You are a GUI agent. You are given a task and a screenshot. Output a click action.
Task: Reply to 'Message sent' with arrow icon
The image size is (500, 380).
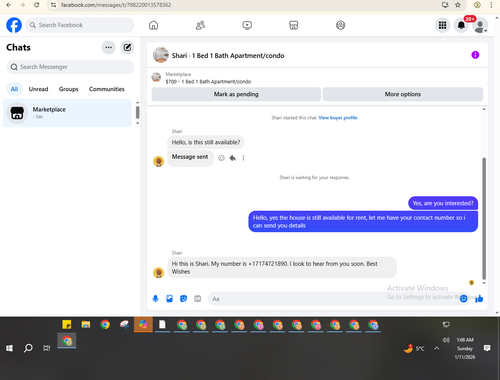(x=233, y=158)
